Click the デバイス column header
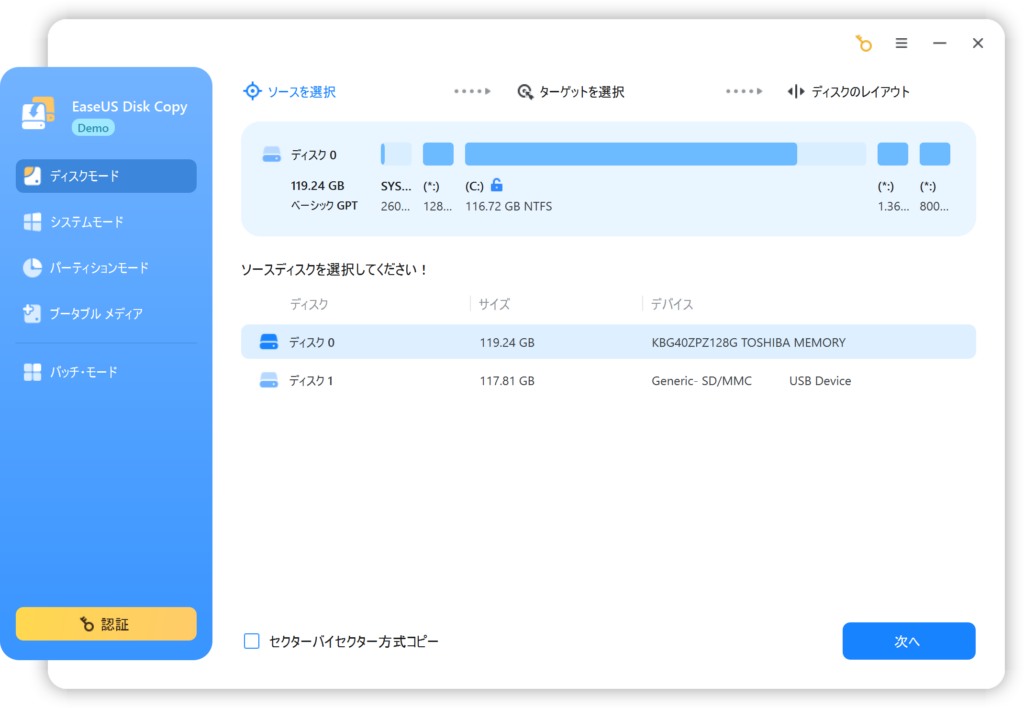The image size is (1024, 708). tap(672, 304)
